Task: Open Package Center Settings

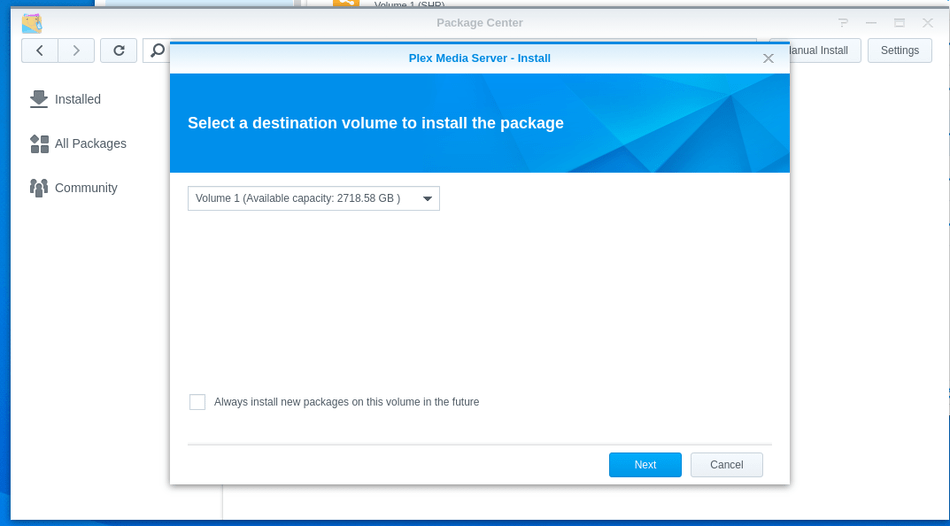Action: tap(900, 50)
